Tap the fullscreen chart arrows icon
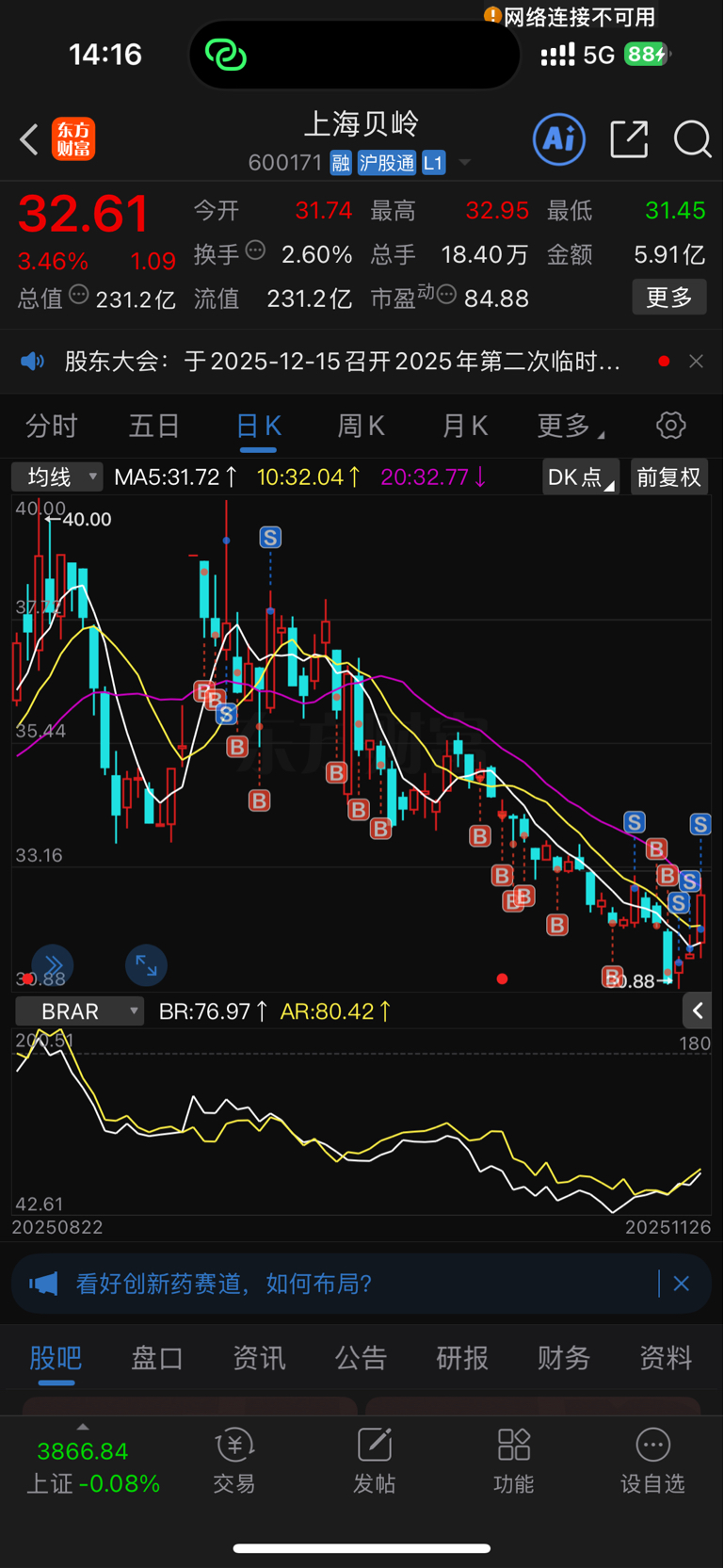 coord(146,965)
